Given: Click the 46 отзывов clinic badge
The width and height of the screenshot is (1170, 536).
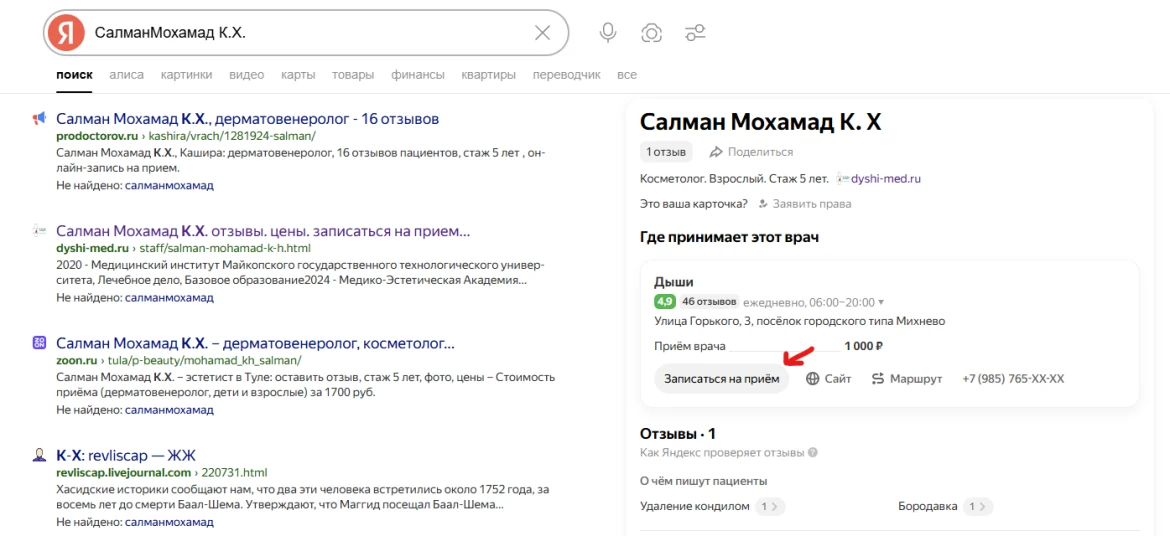Looking at the screenshot, I should 710,302.
